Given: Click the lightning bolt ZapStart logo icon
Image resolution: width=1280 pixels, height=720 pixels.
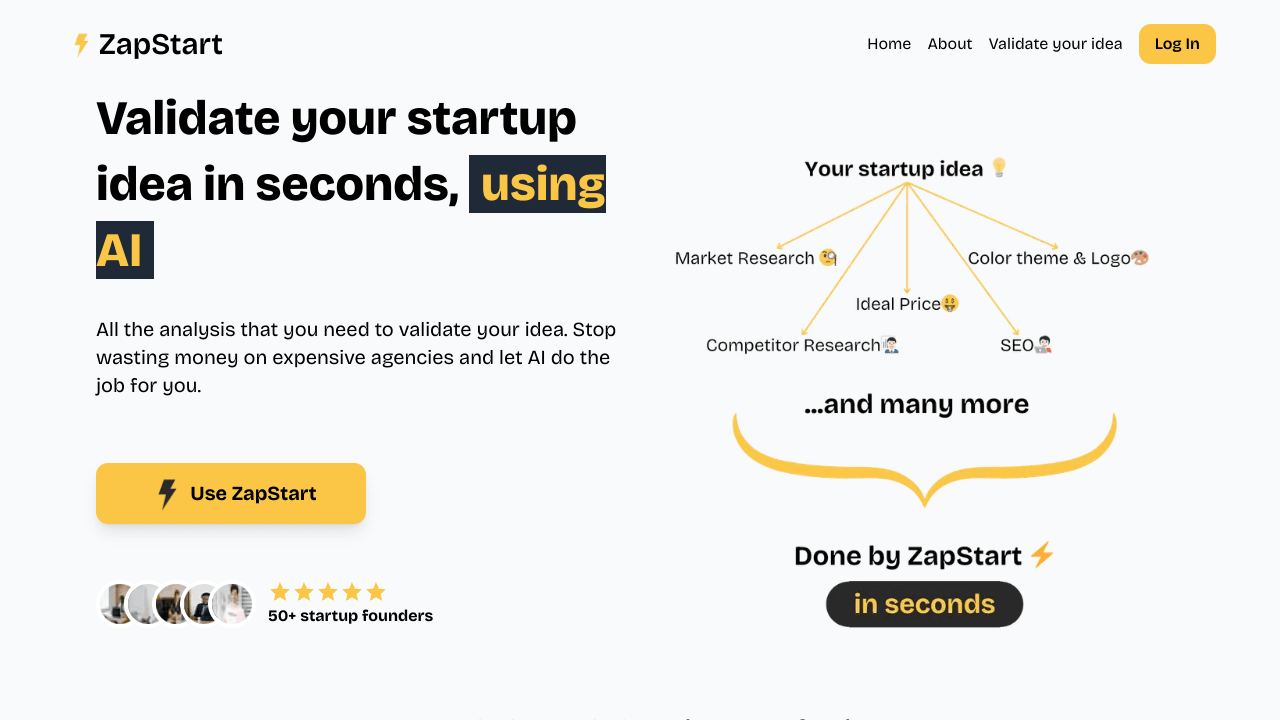Looking at the screenshot, I should pos(80,44).
